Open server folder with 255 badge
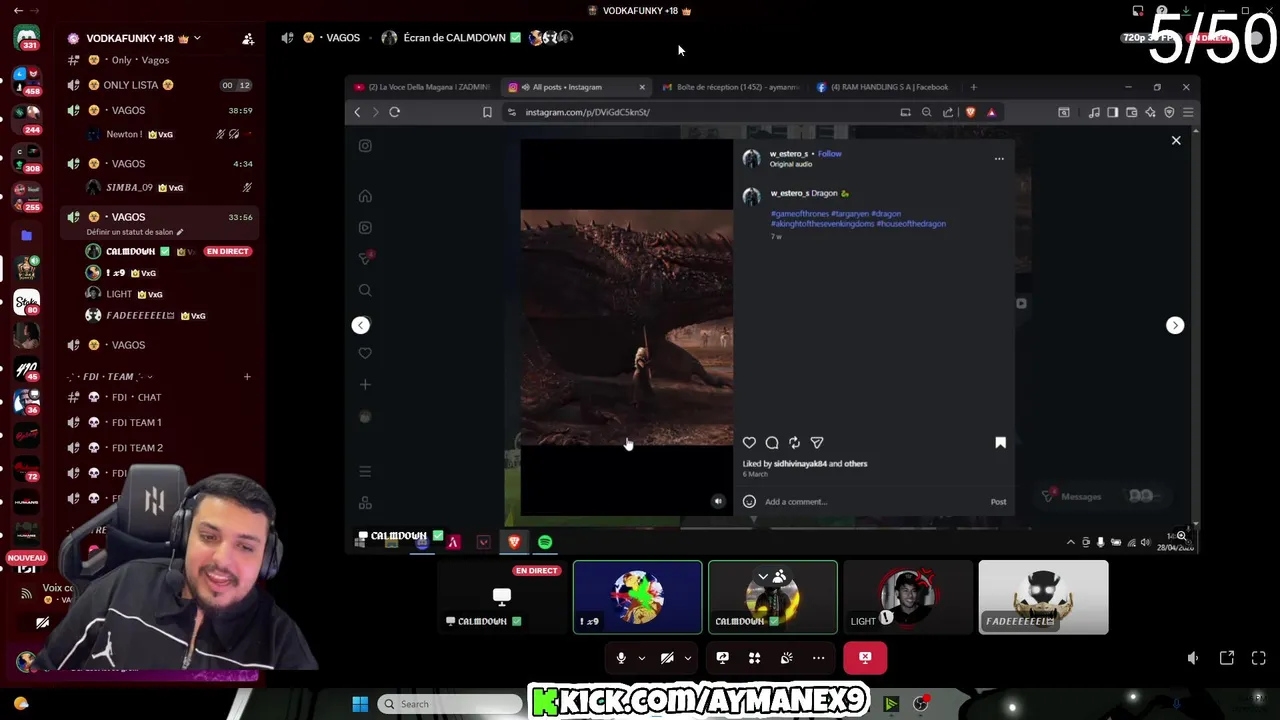This screenshot has width=1280, height=720. (x=27, y=197)
